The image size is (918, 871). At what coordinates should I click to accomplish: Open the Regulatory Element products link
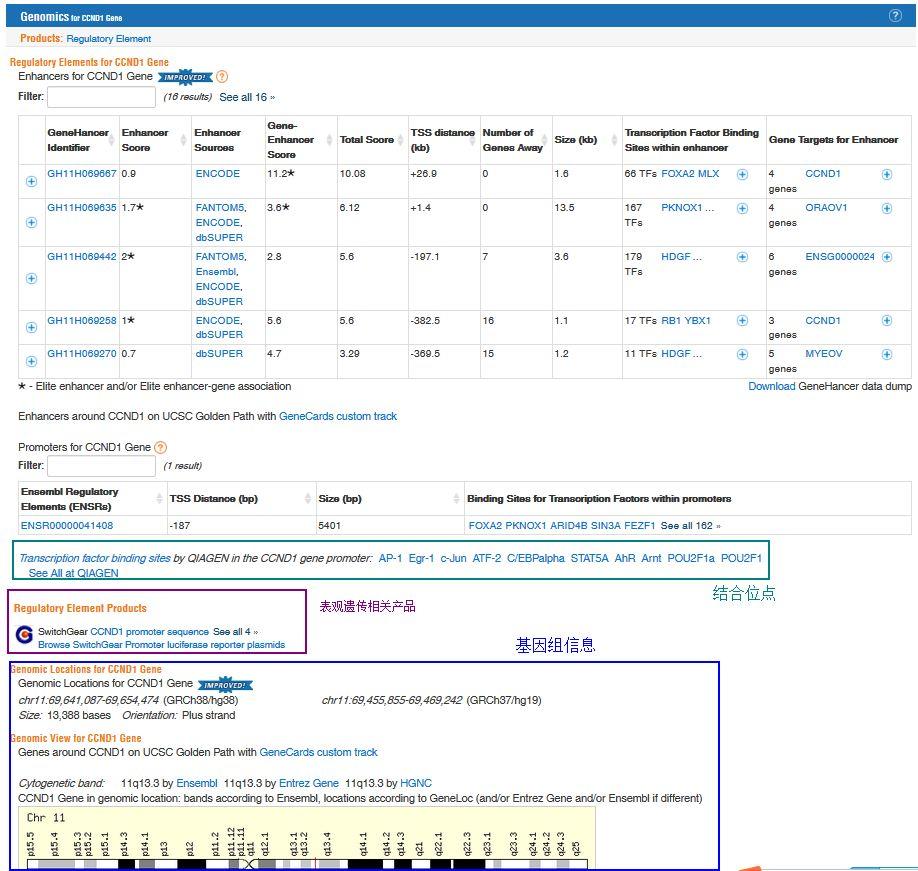coord(108,39)
